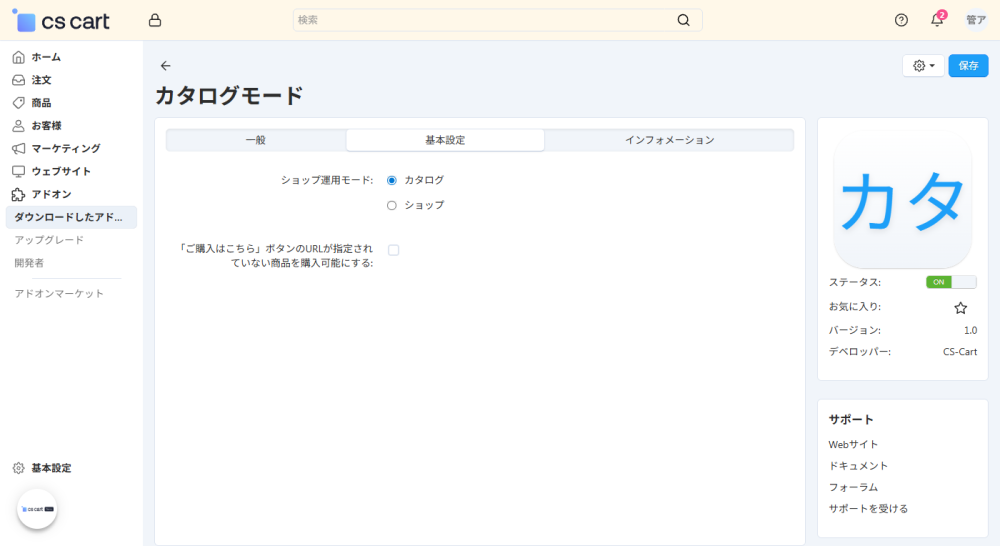Click the back arrow above page title
The height and width of the screenshot is (546, 1000).
[166, 66]
